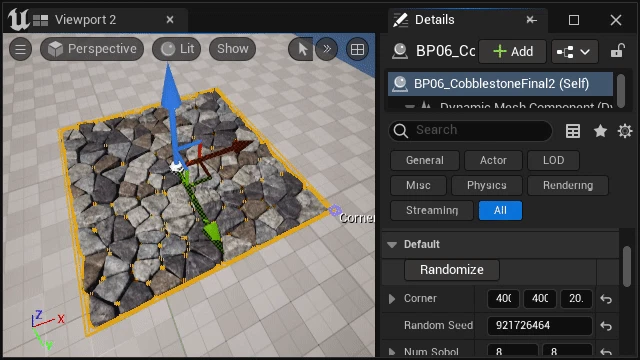The height and width of the screenshot is (360, 640).
Task: Activate the select mode cursor tool
Action: coord(301,49)
